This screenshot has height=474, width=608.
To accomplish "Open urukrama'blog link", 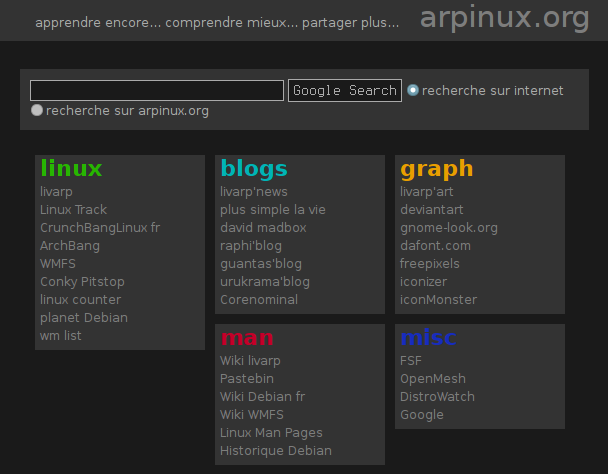I will coord(264,282).
